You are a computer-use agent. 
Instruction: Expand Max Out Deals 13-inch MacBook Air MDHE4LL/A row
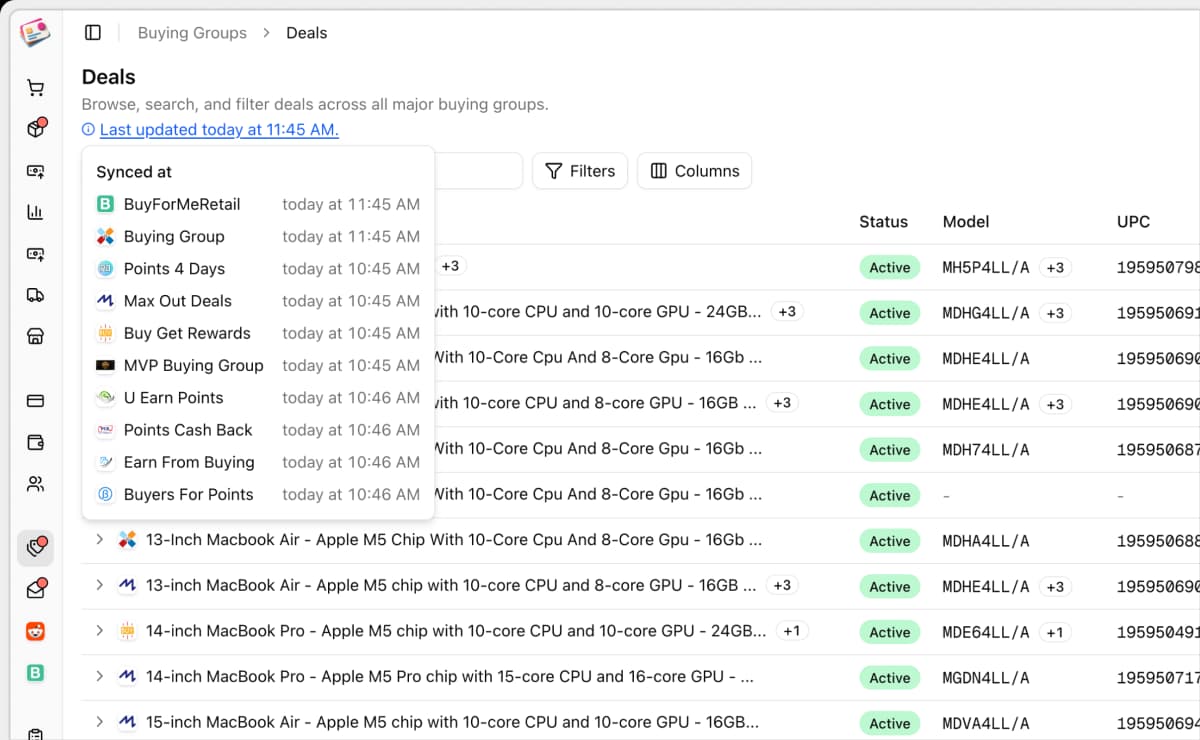pyautogui.click(x=99, y=585)
